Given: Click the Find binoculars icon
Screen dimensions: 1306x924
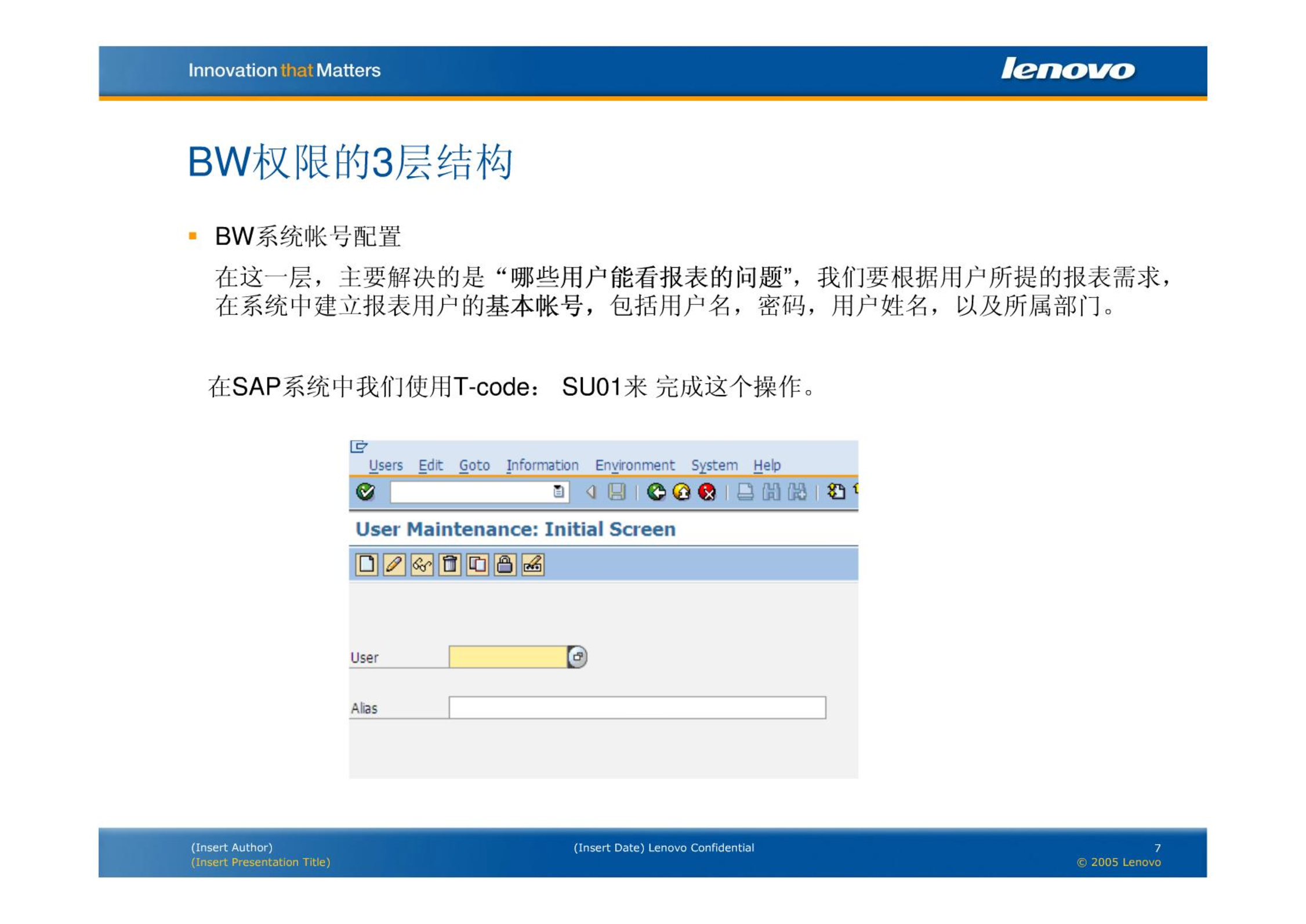Looking at the screenshot, I should pyautogui.click(x=771, y=492).
